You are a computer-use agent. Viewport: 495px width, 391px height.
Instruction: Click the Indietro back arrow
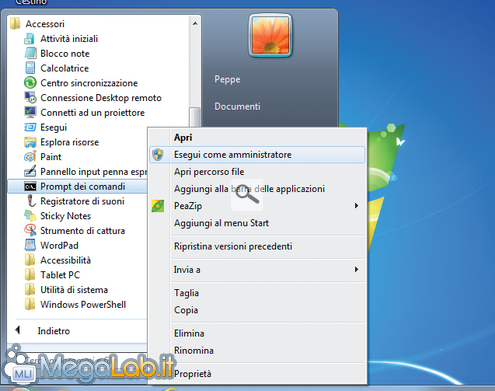click(18, 330)
